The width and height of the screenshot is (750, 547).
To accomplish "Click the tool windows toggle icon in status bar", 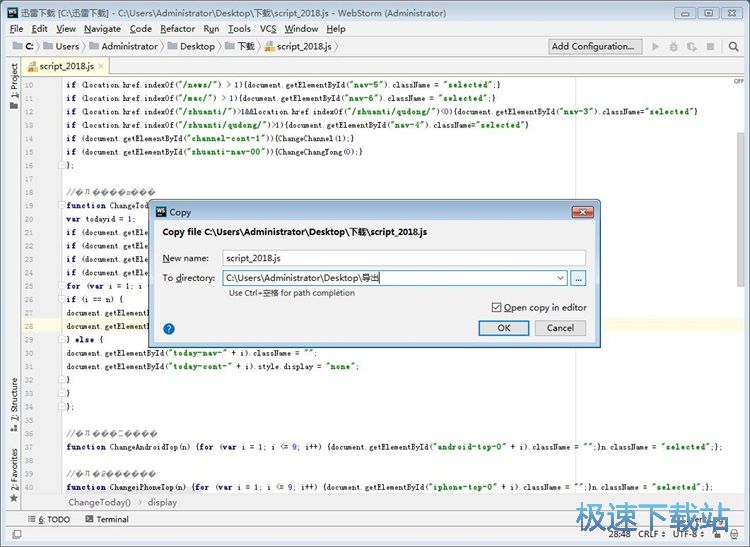I will click(x=17, y=534).
